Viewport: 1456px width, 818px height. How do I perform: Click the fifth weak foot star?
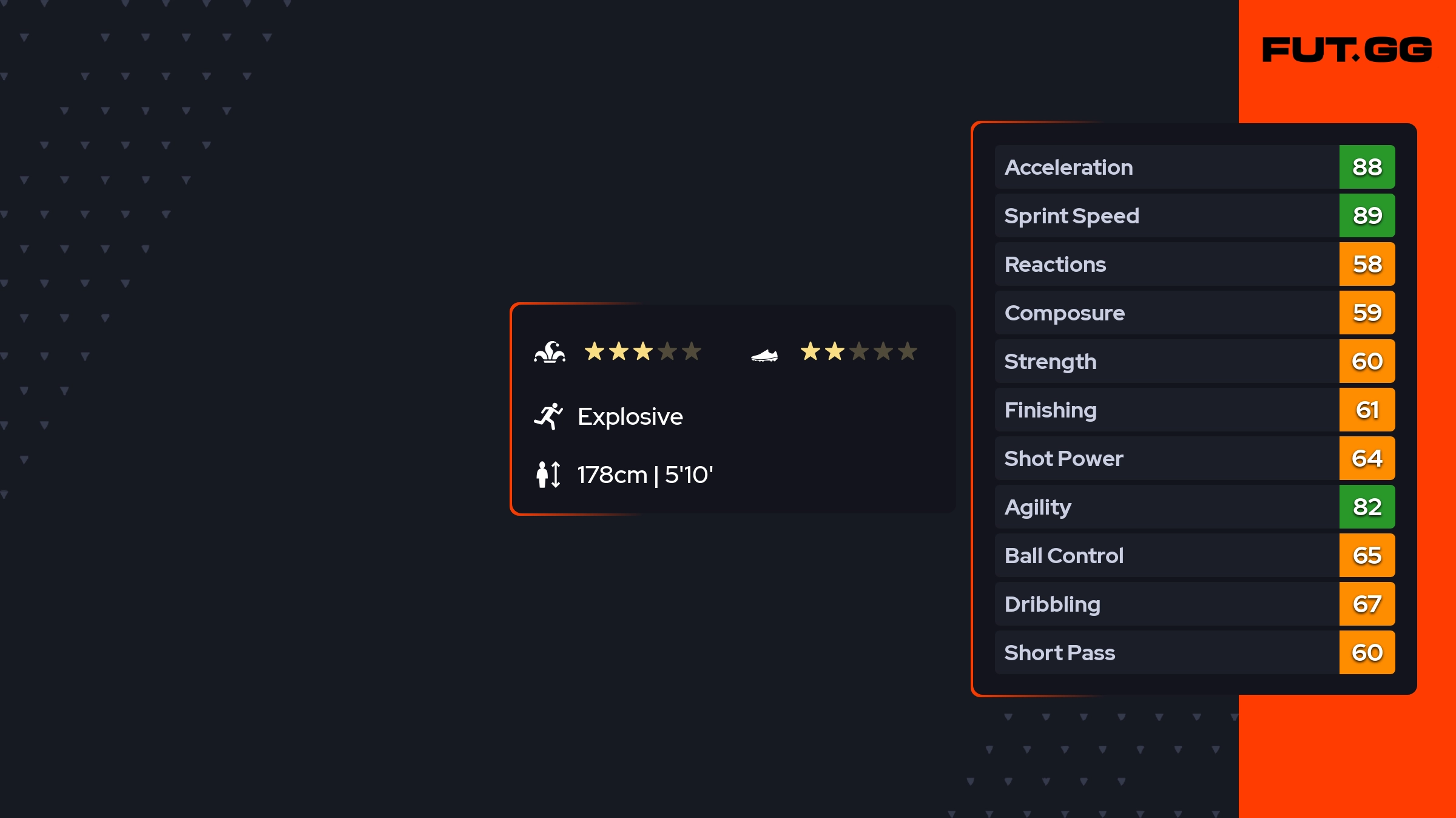point(908,351)
